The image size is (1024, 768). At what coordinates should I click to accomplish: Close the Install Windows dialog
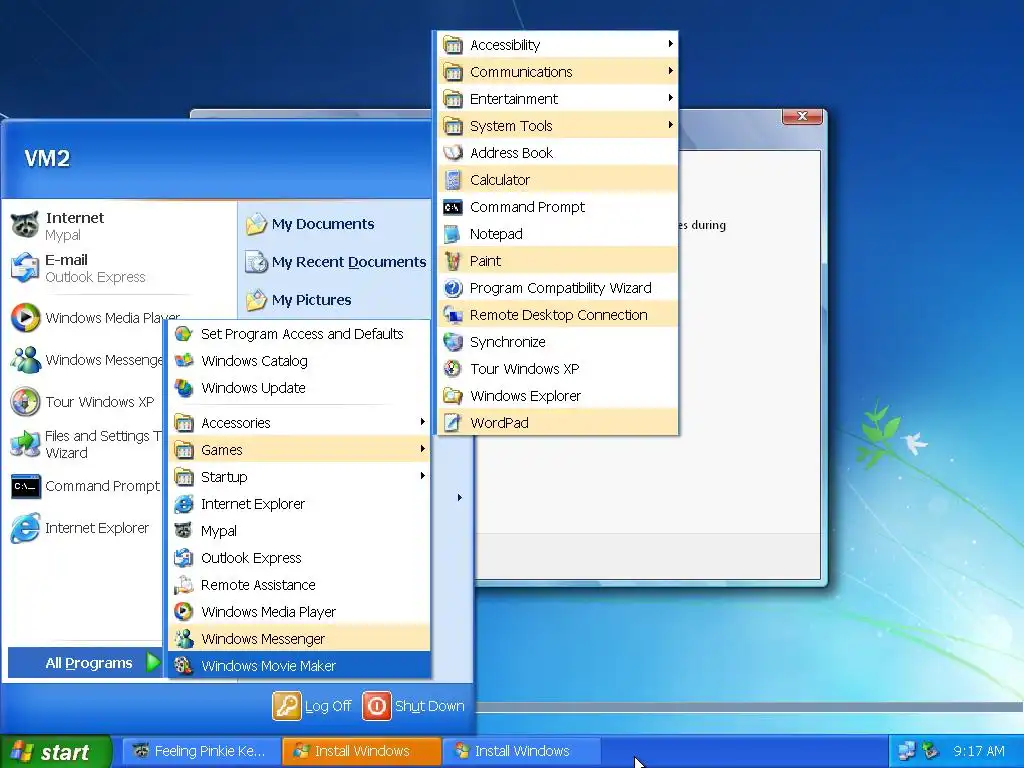point(802,116)
